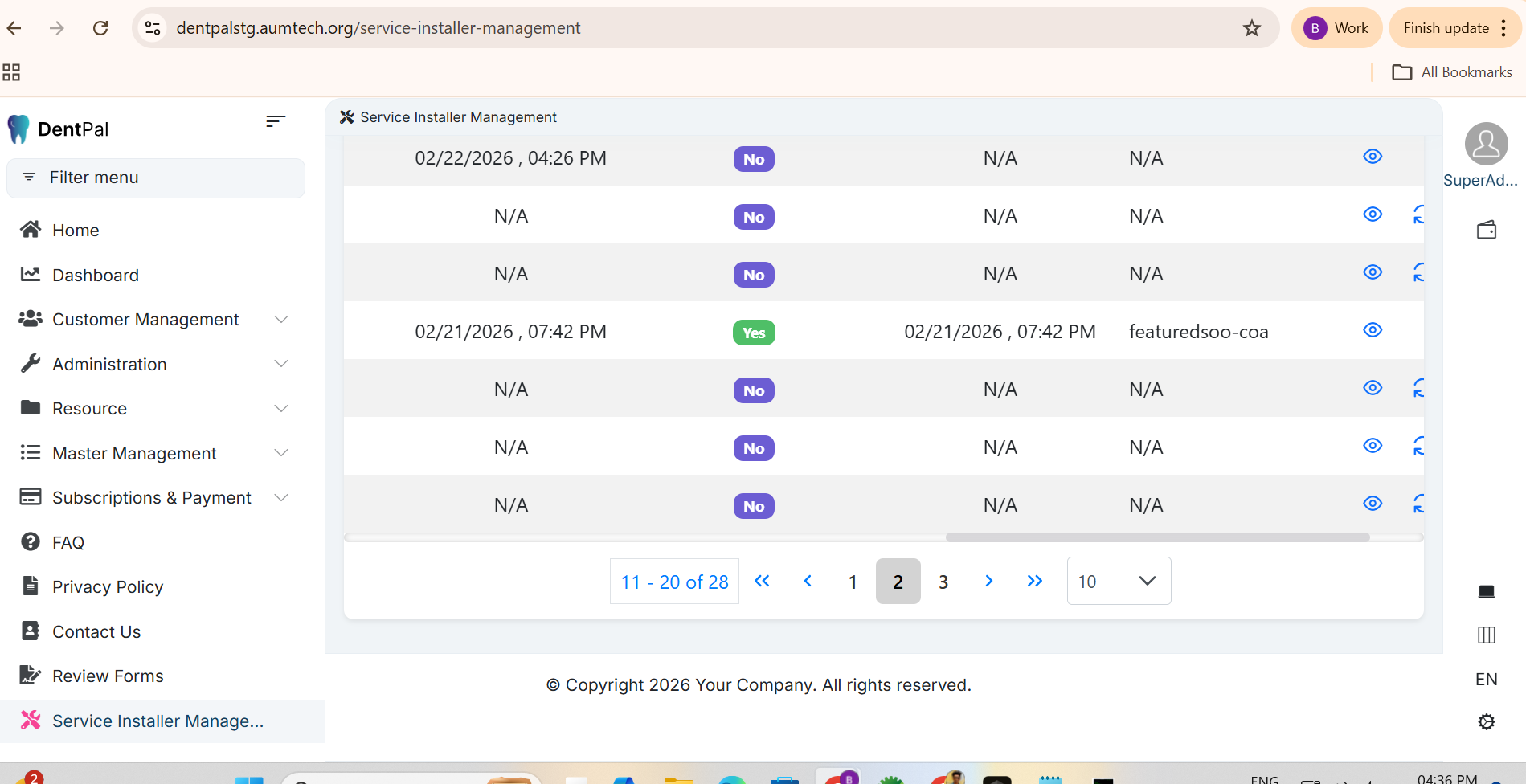Screen dimensions: 1526x784
Task: Click eye icon in the last table row
Action: tap(1373, 504)
